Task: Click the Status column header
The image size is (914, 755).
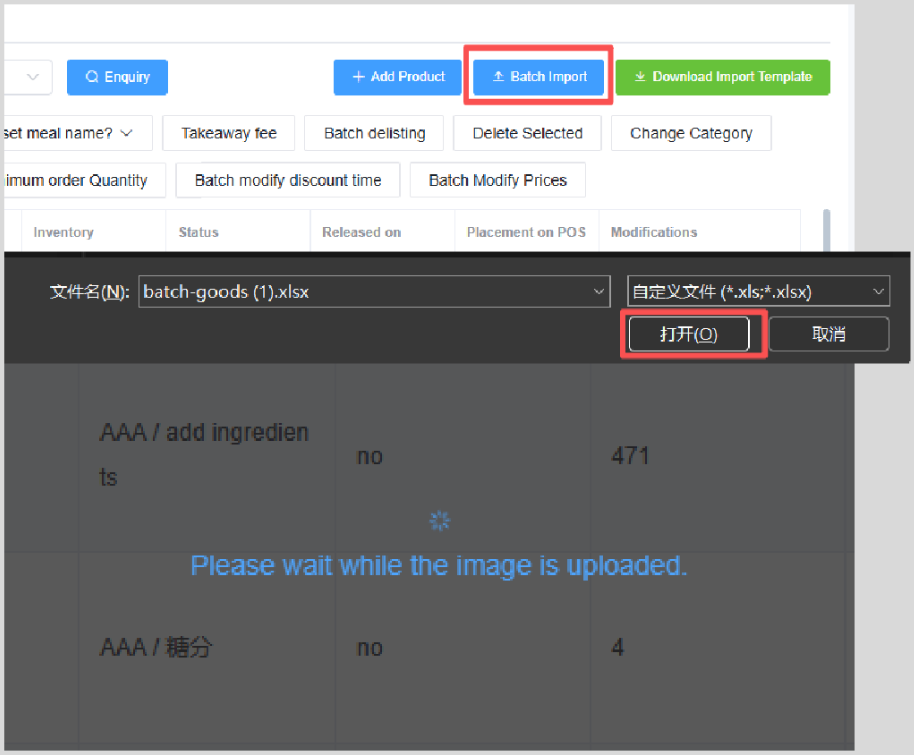Action: pos(198,232)
